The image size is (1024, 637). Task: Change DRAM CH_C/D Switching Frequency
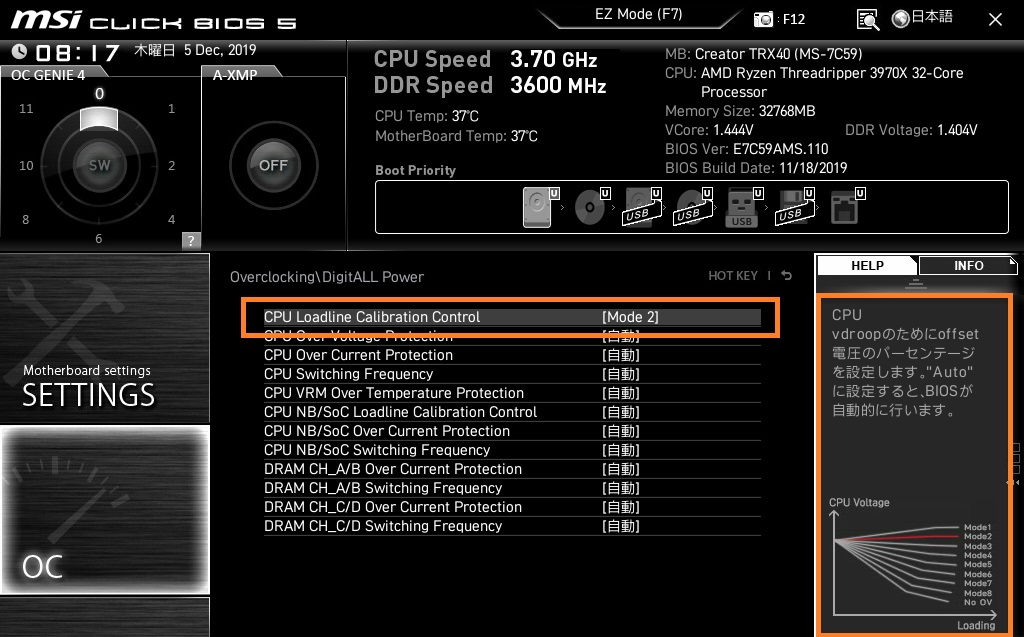[x=512, y=525]
